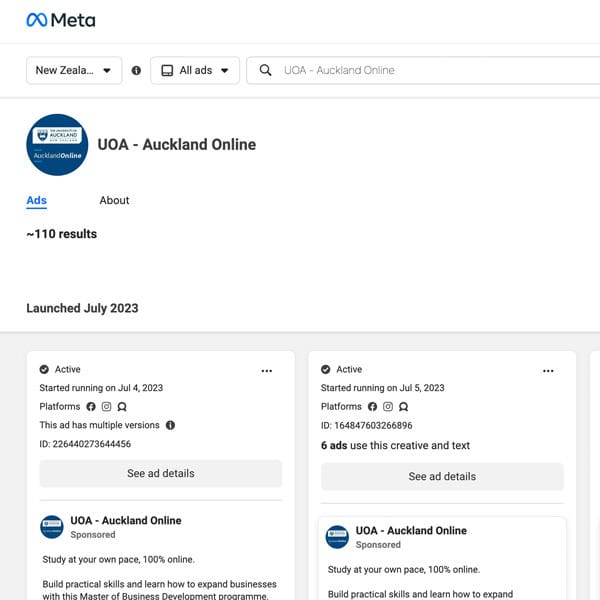Click advertiser avatar in Jul 5 ad preview
This screenshot has height=600, width=600.
pos(337,537)
